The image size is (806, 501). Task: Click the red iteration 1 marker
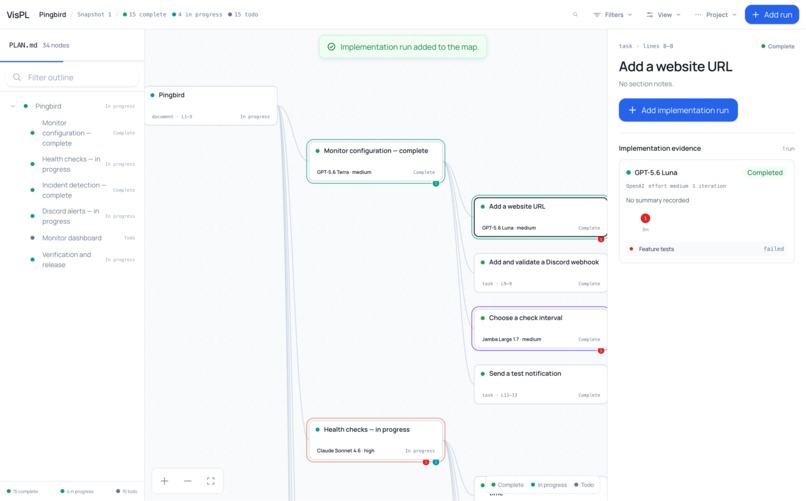point(645,218)
